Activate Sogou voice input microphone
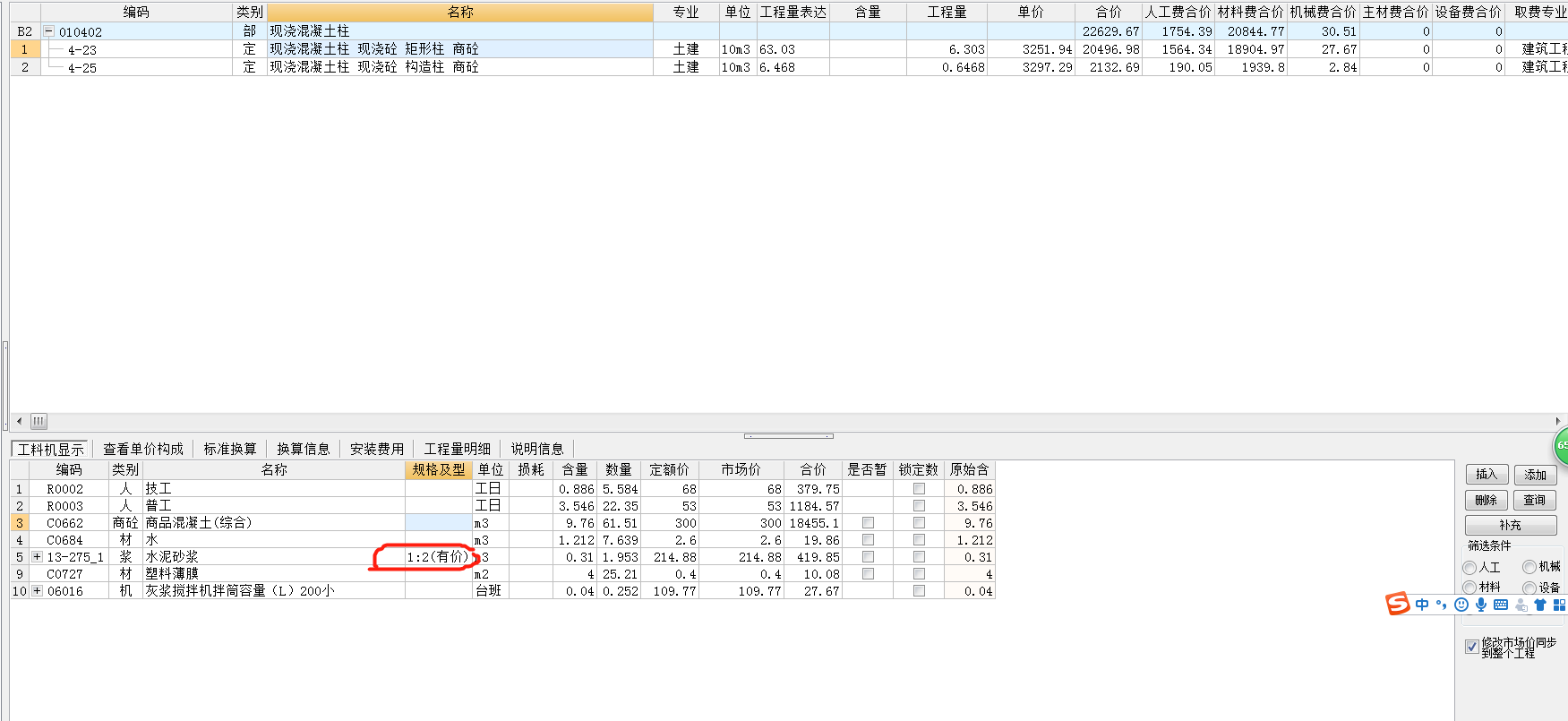This screenshot has height=721, width=1568. pos(1481,605)
